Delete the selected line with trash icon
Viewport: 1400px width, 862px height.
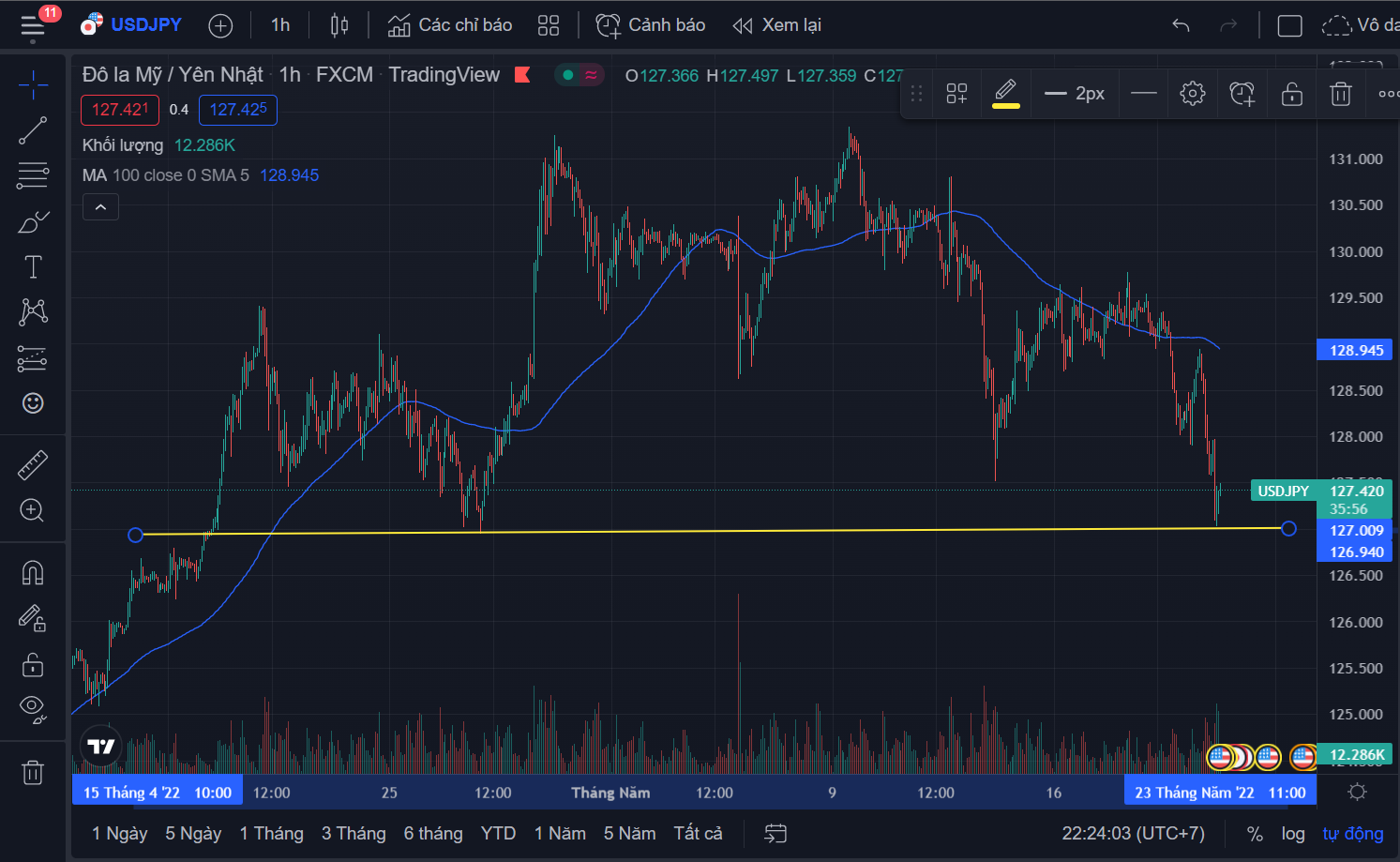[1341, 94]
